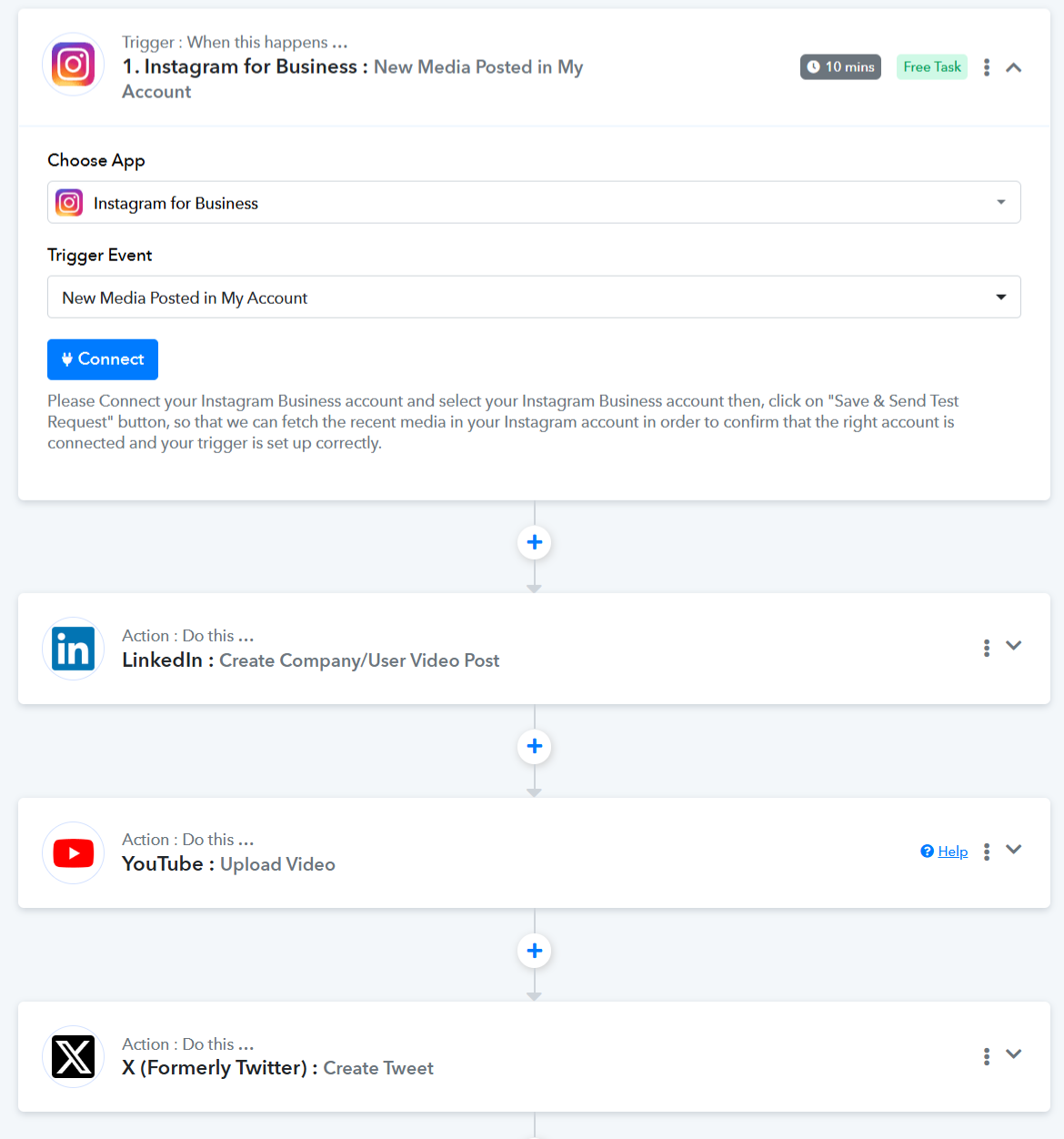Add a step between YouTube and X Twitter
This screenshot has height=1139, width=1064.
535,951
